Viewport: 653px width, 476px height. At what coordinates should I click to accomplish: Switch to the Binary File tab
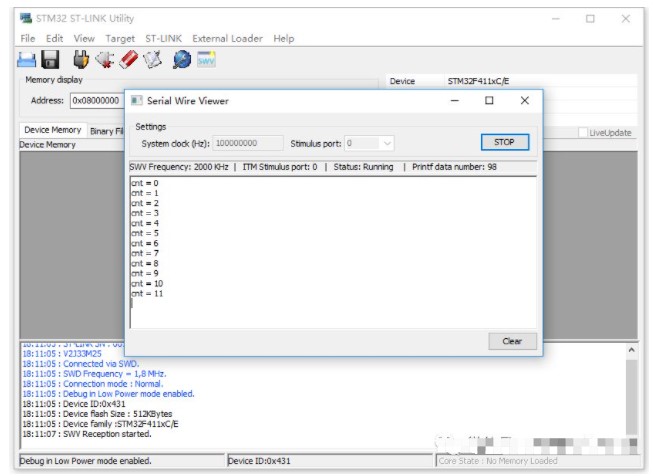click(107, 131)
